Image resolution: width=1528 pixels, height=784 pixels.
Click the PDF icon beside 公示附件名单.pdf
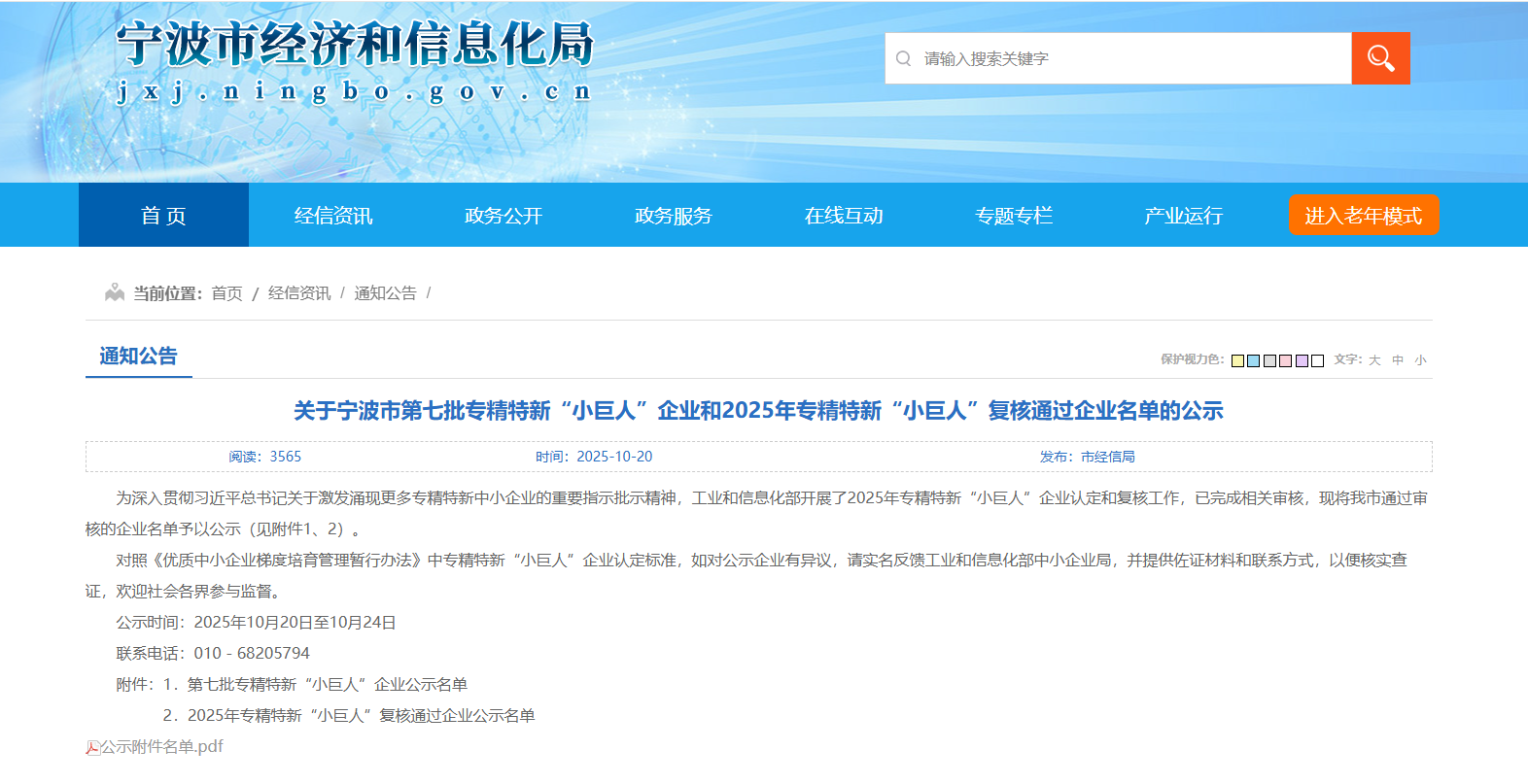[x=92, y=747]
